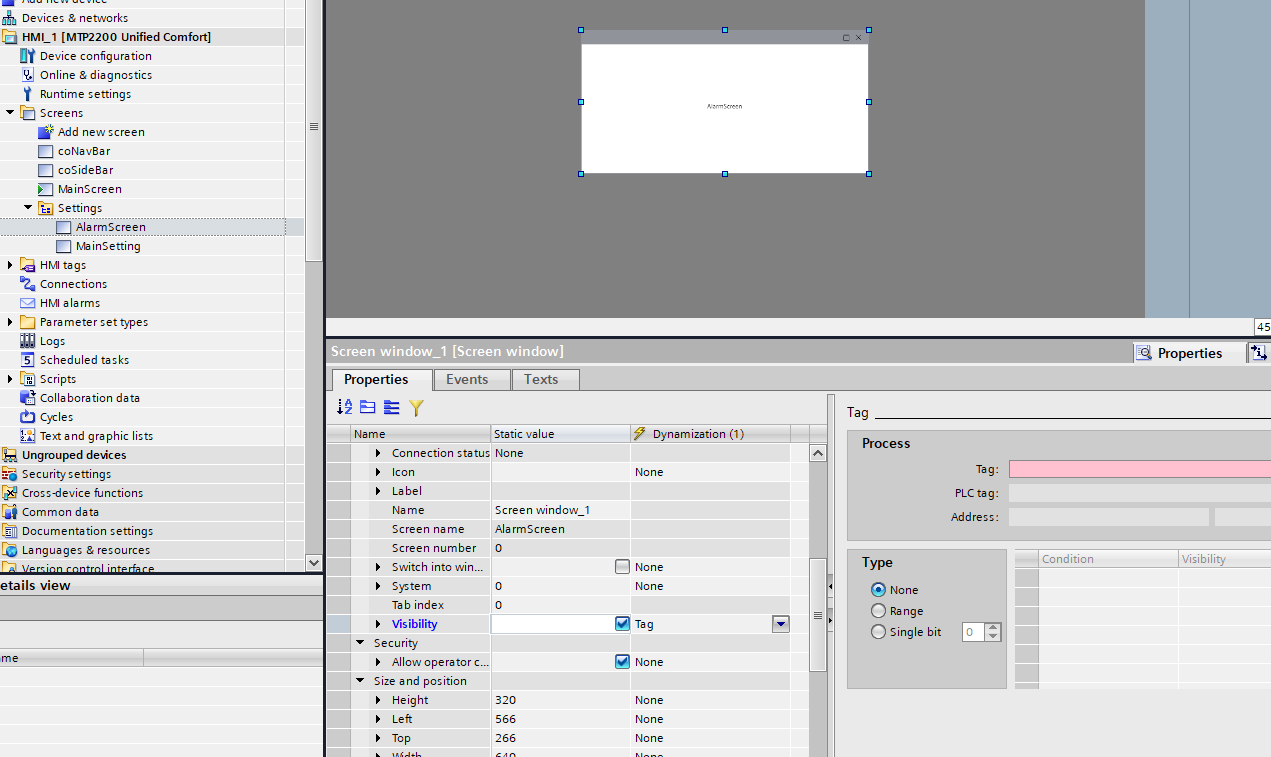Select the Single bit radio button
Viewport: 1271px width, 757px height.
pyautogui.click(x=878, y=632)
